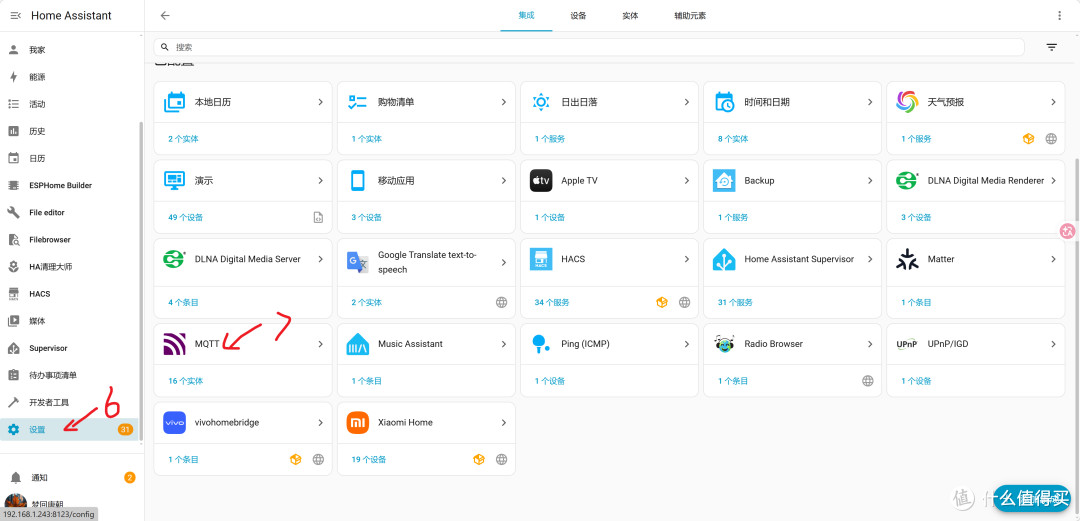The image size is (1080, 521).
Task: Expand the Music Assistant card chevron
Action: tap(503, 344)
